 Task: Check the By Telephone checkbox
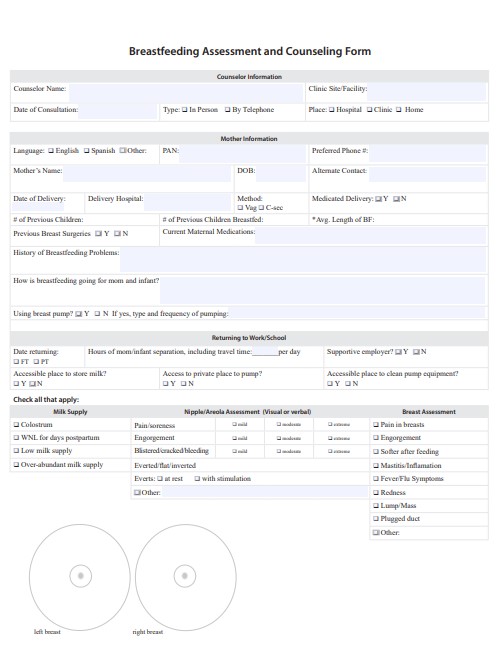coord(228,110)
